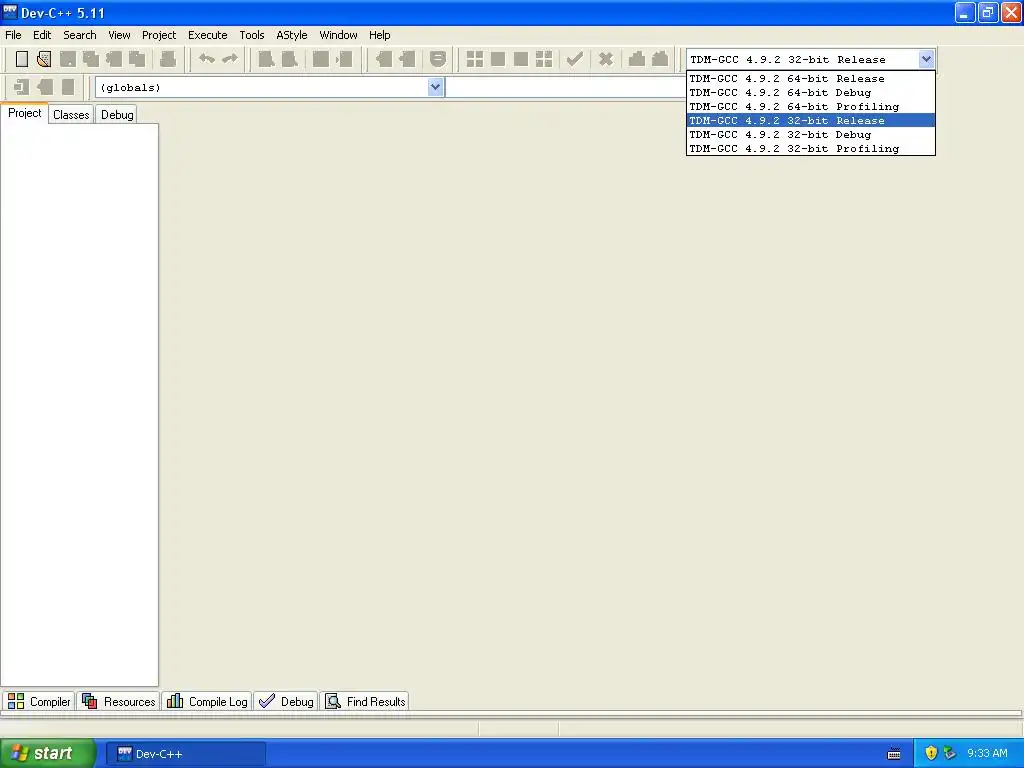Click the Dev-C++ taskbar button
This screenshot has height=768, width=1024.
(x=185, y=754)
